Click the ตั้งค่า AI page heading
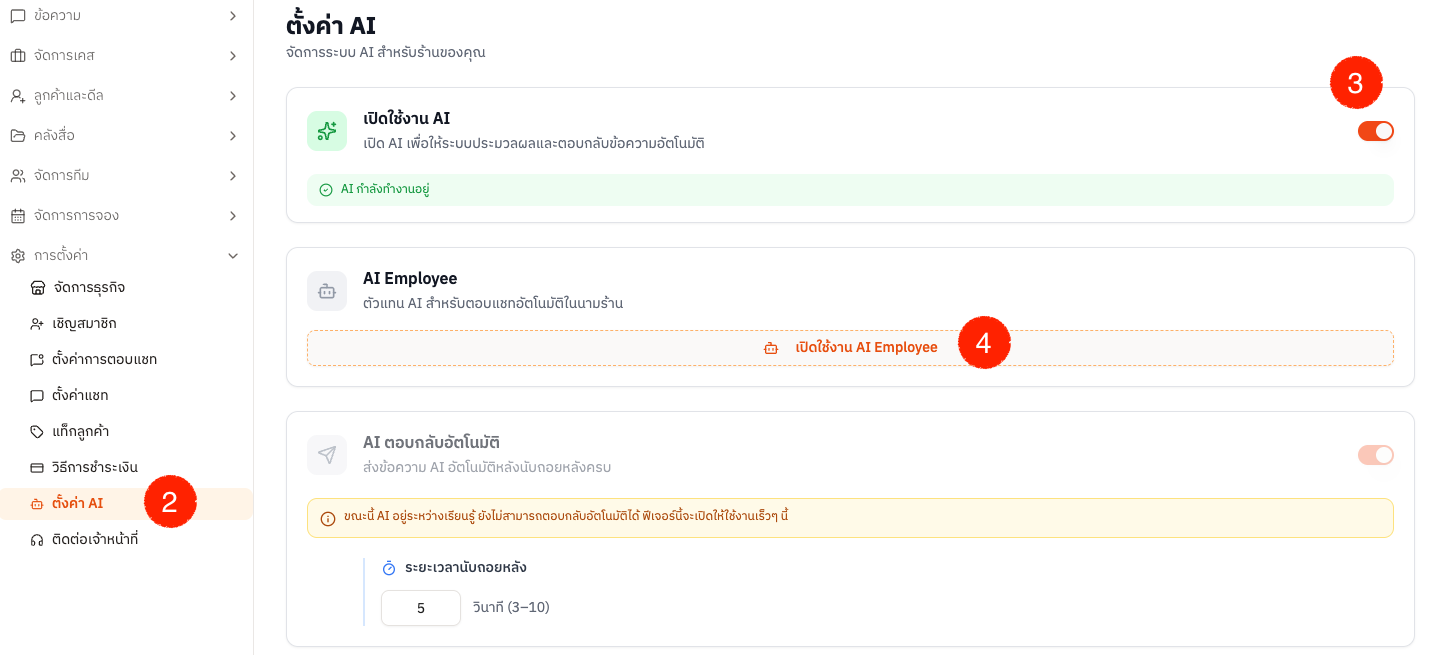The height and width of the screenshot is (655, 1429). click(x=331, y=24)
